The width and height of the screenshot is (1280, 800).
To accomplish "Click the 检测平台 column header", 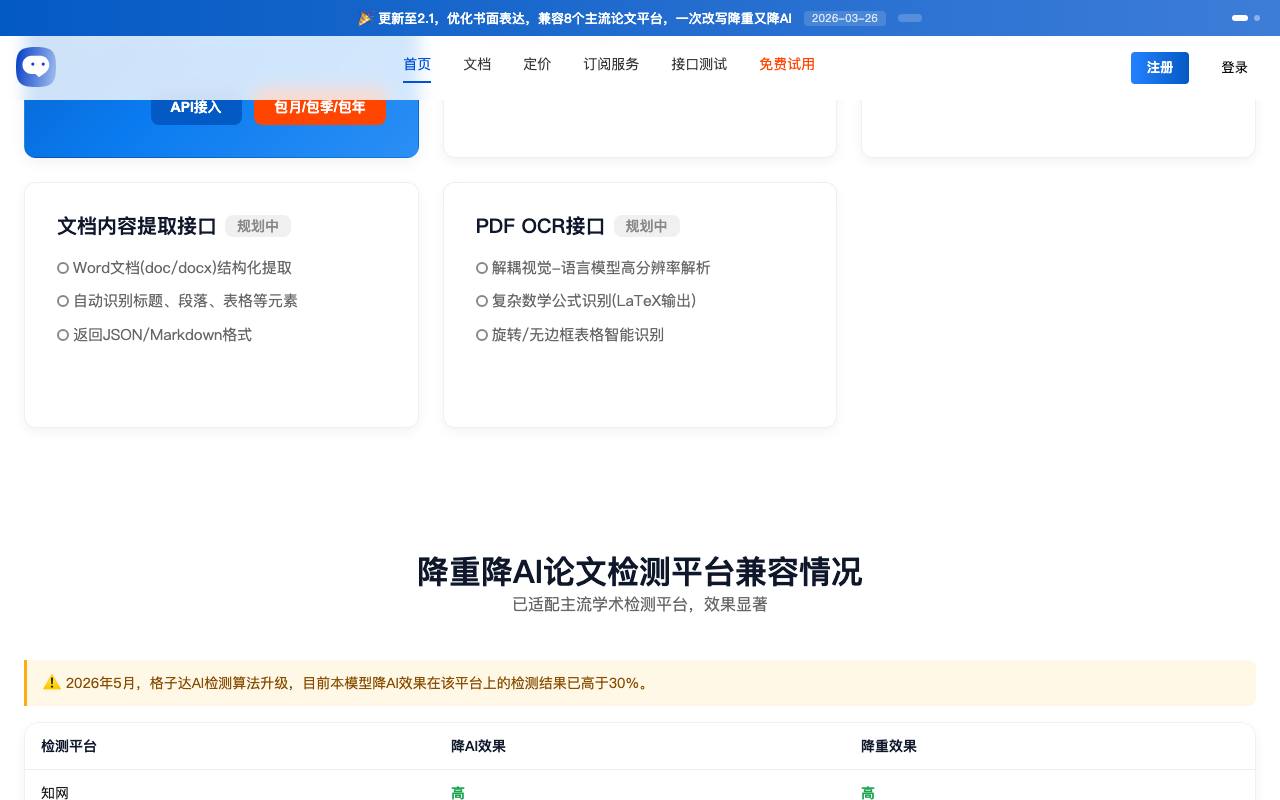I will click(69, 746).
